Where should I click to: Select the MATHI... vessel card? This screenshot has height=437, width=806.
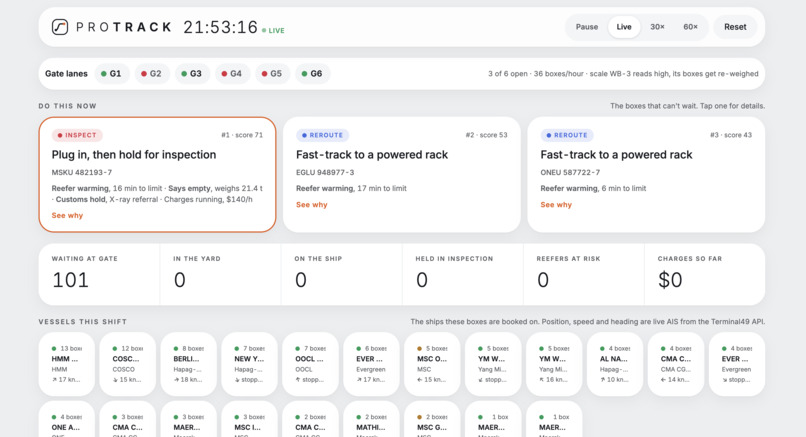coord(371,420)
